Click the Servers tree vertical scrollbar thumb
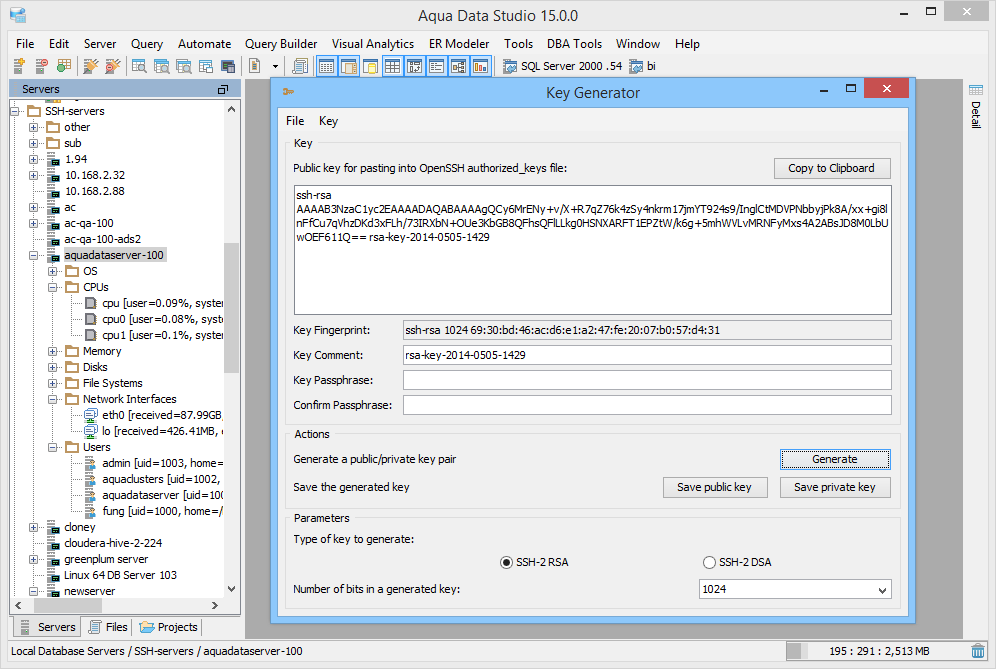996x669 pixels. point(231,308)
